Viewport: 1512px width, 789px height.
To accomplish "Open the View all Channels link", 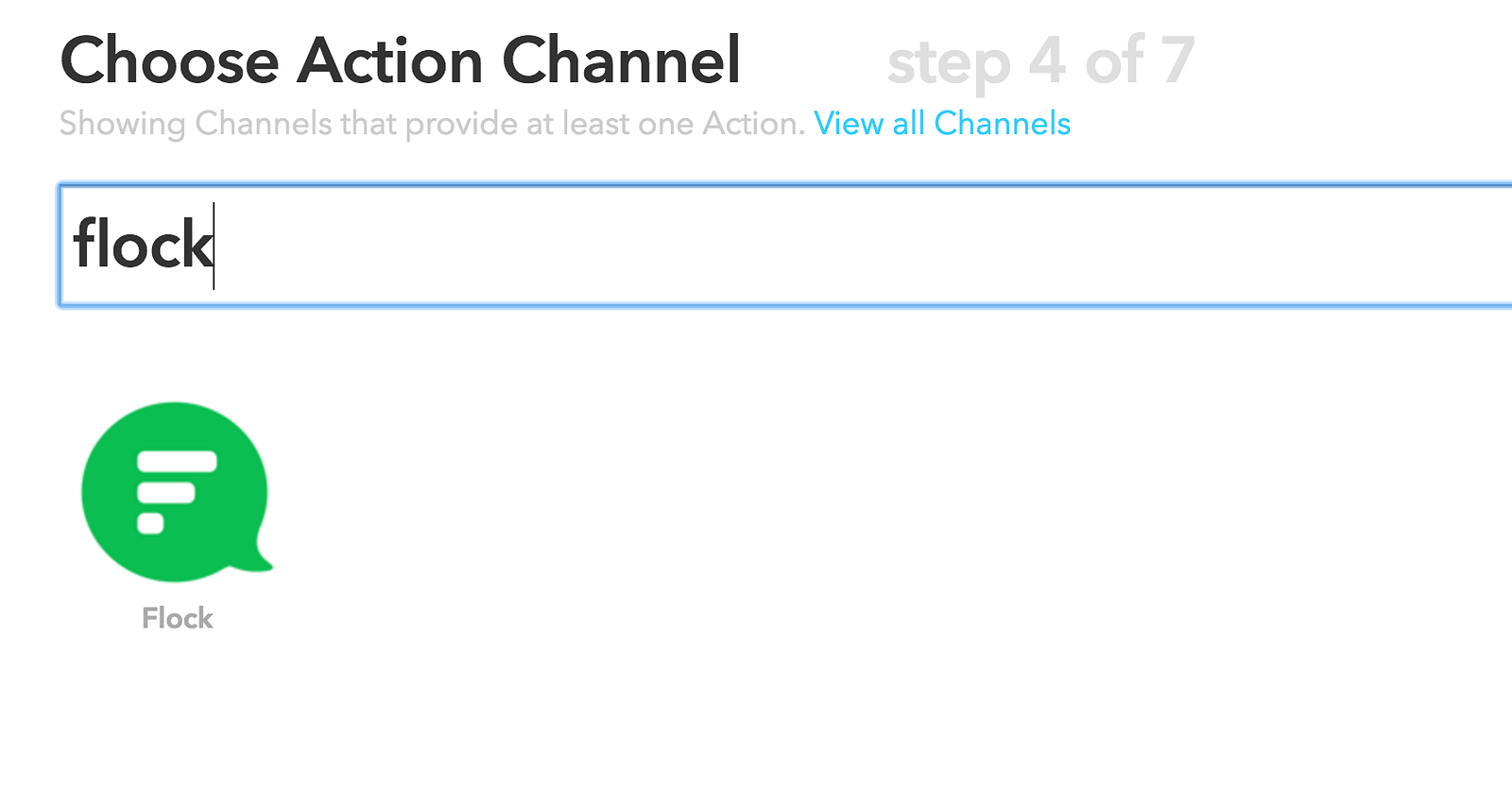I will point(941,124).
